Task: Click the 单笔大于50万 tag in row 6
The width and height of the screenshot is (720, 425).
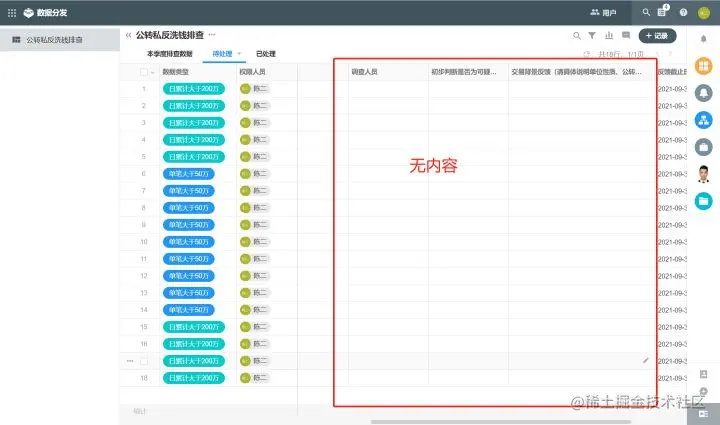Action: tap(189, 174)
